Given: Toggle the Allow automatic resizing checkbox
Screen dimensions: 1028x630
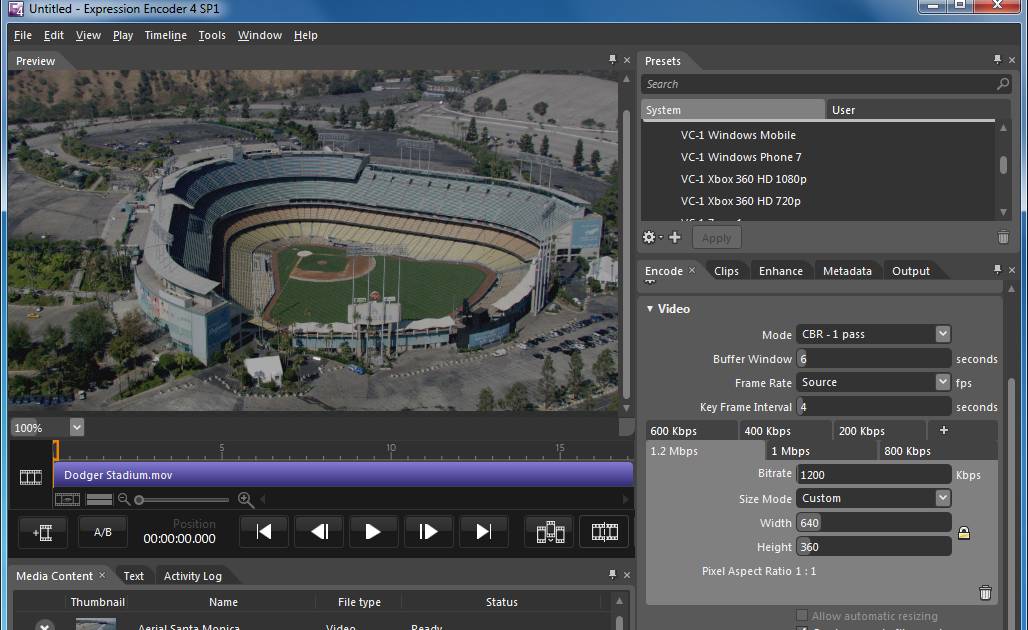Looking at the screenshot, I should click(802, 616).
